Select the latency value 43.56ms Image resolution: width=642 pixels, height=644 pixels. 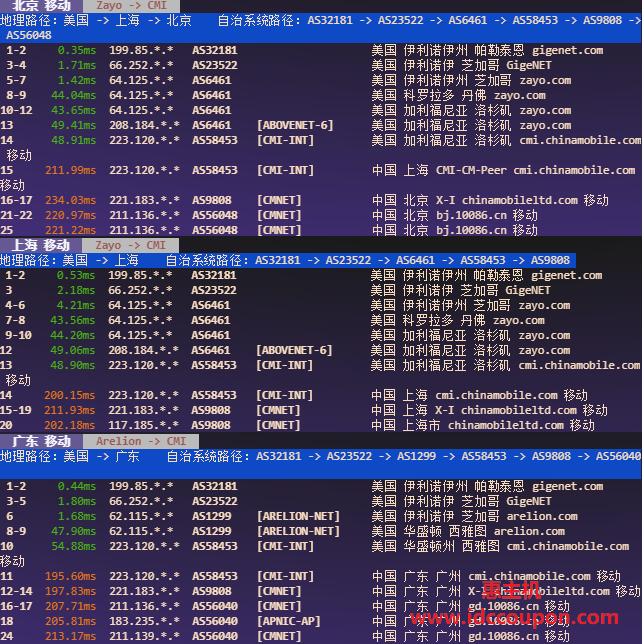(73, 320)
